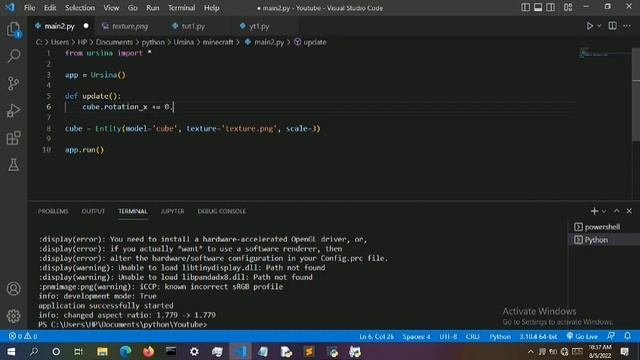The image size is (640, 360).
Task: Click the Ursina folder breadcrumb
Action: coord(183,42)
